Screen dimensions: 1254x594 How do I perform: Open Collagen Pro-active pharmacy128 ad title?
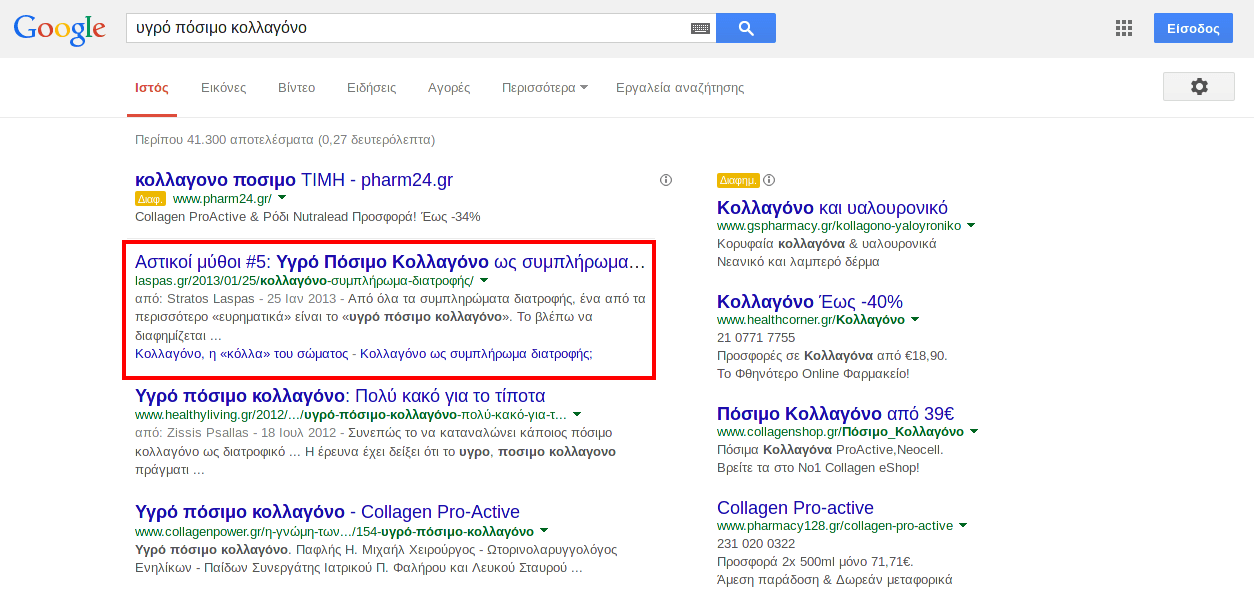(x=795, y=508)
